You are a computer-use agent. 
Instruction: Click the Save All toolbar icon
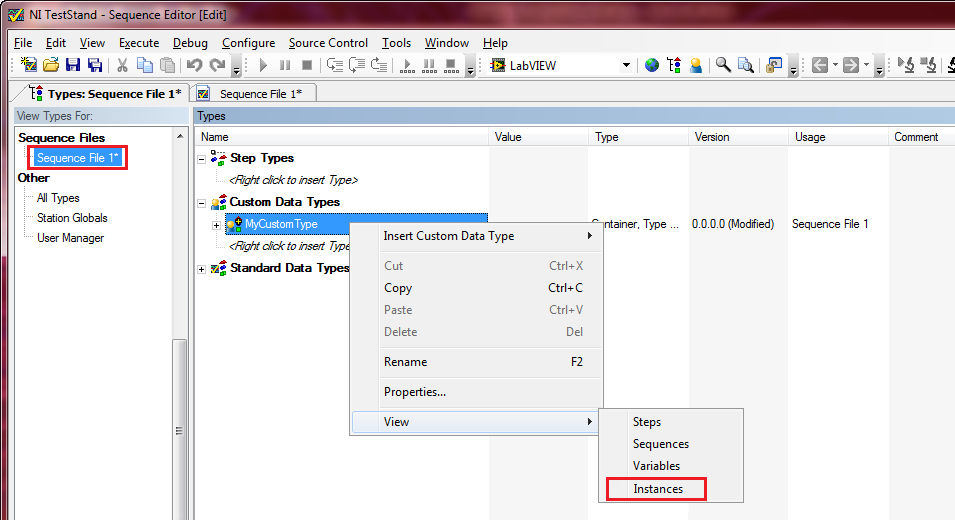point(95,65)
